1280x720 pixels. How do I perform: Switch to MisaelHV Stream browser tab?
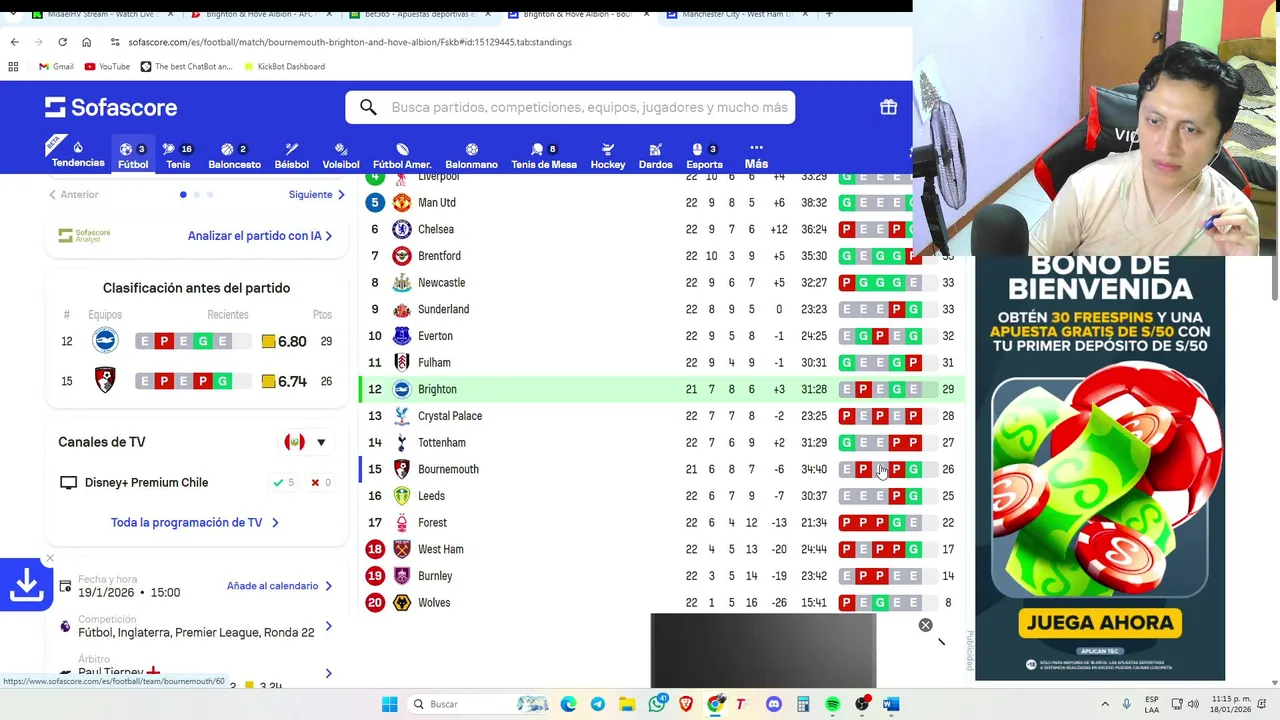point(100,14)
